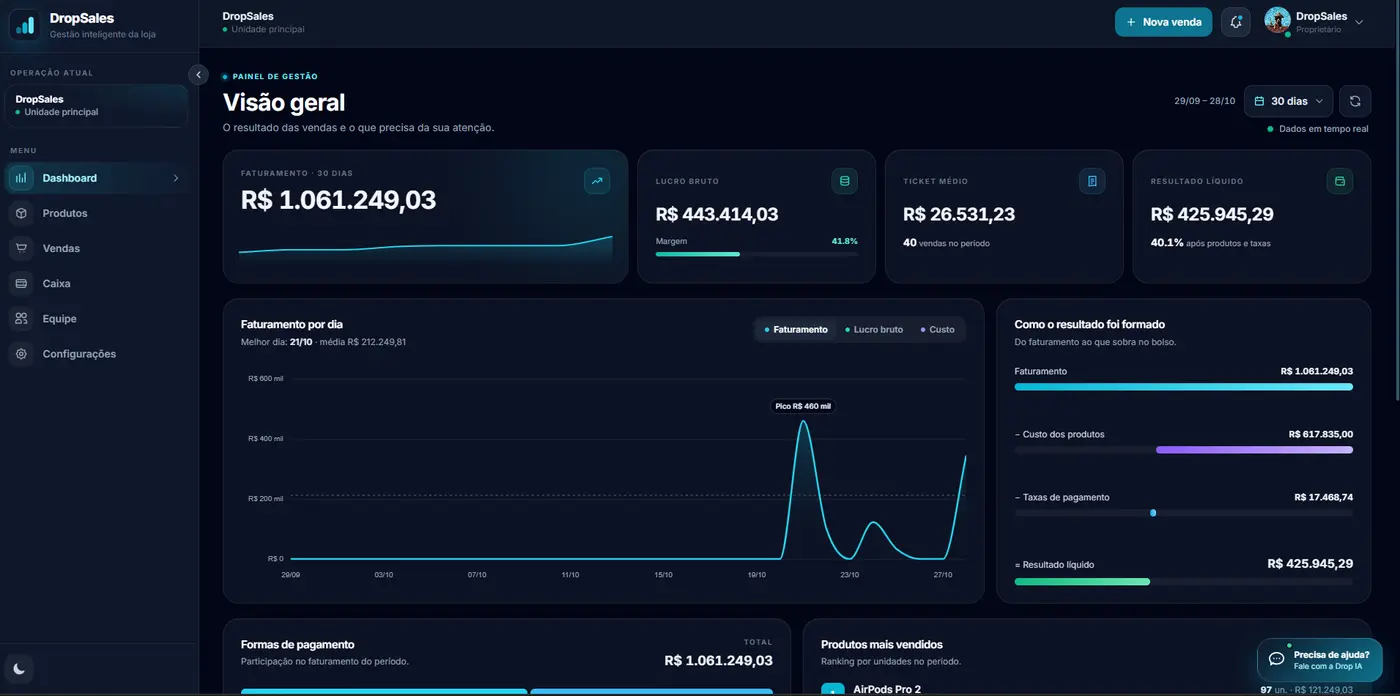This screenshot has height=696, width=1400.
Task: Toggle dark mode moon icon
Action: tap(19, 669)
